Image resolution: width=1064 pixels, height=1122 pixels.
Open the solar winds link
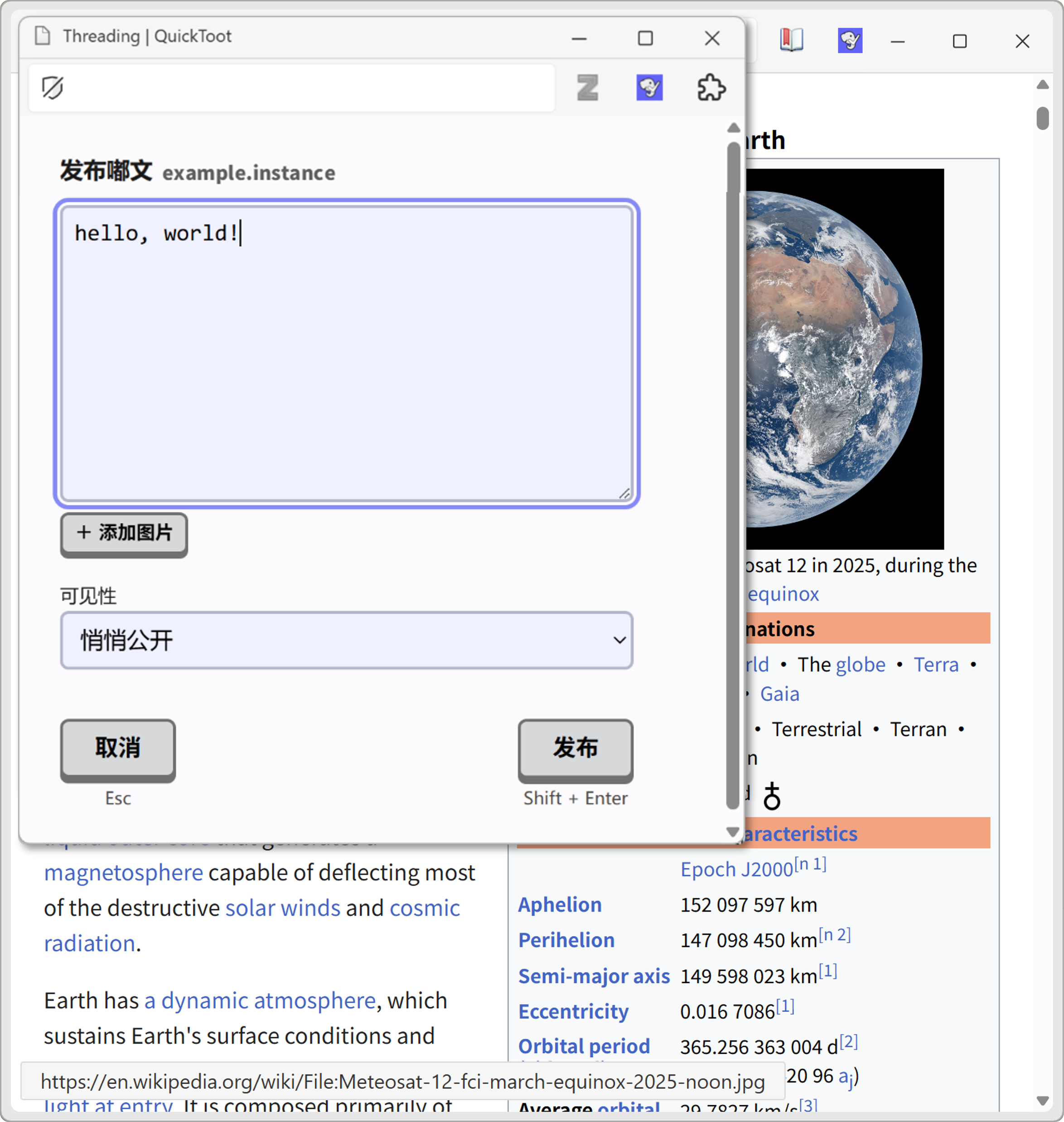pyautogui.click(x=282, y=908)
